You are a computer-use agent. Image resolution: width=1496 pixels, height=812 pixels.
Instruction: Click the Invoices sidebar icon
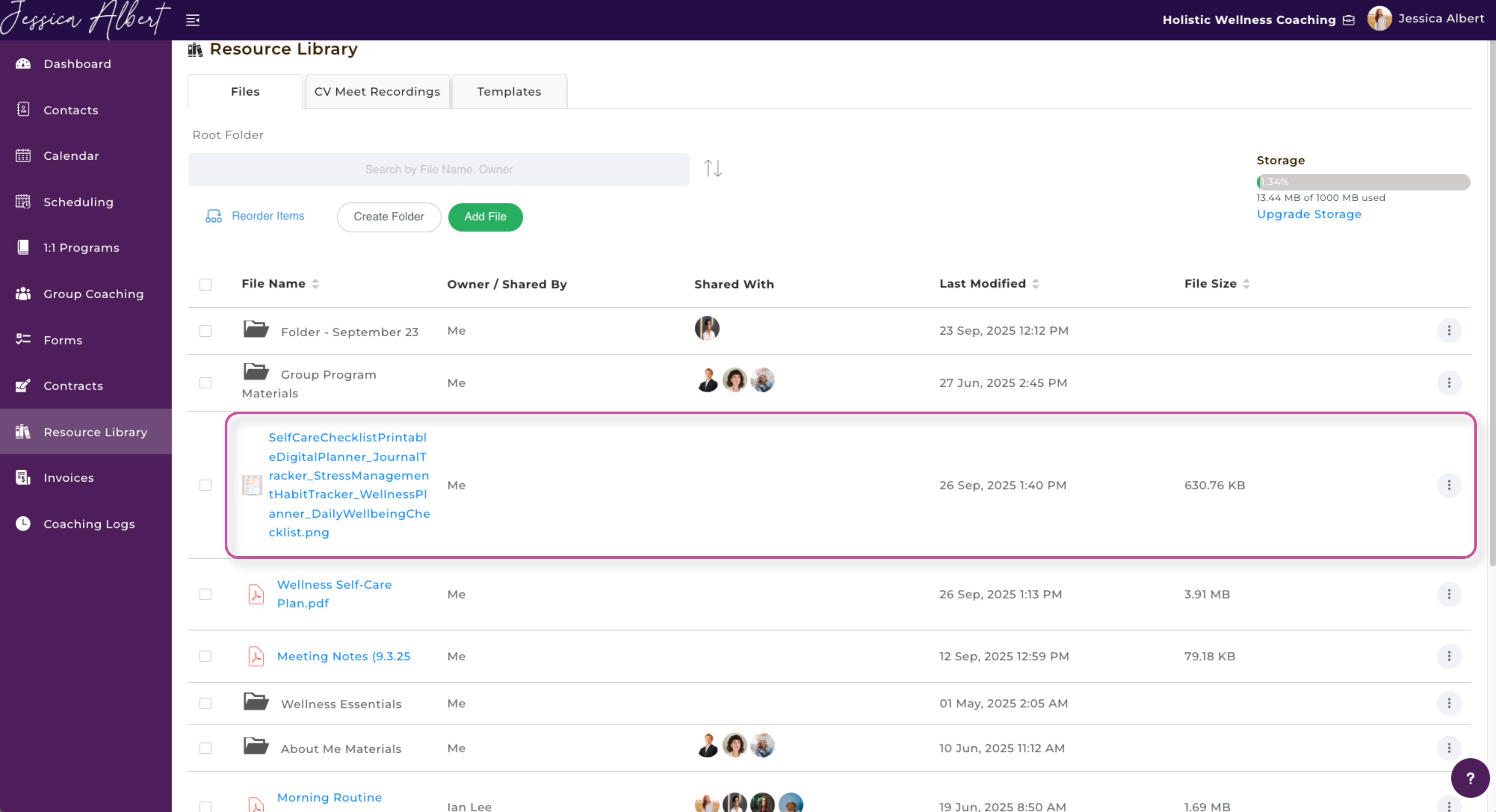click(x=23, y=477)
